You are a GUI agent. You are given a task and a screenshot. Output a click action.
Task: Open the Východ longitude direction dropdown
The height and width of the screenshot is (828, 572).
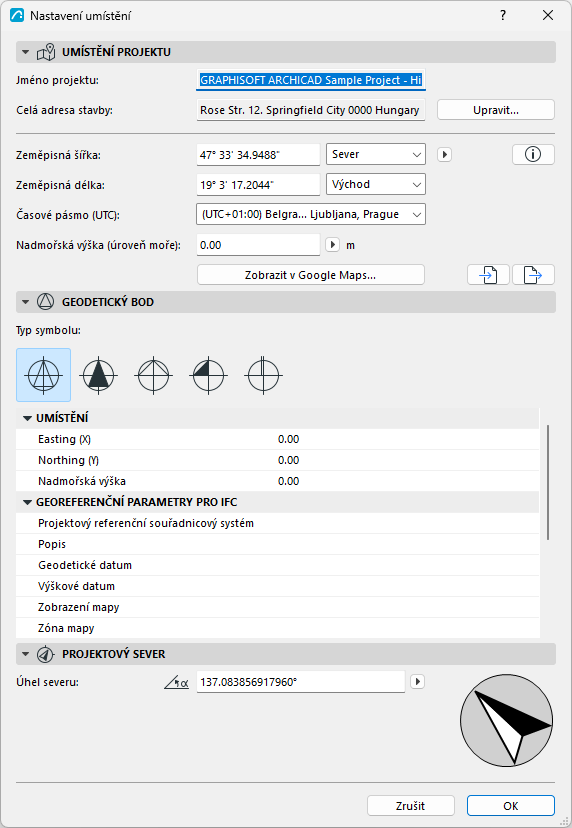376,184
